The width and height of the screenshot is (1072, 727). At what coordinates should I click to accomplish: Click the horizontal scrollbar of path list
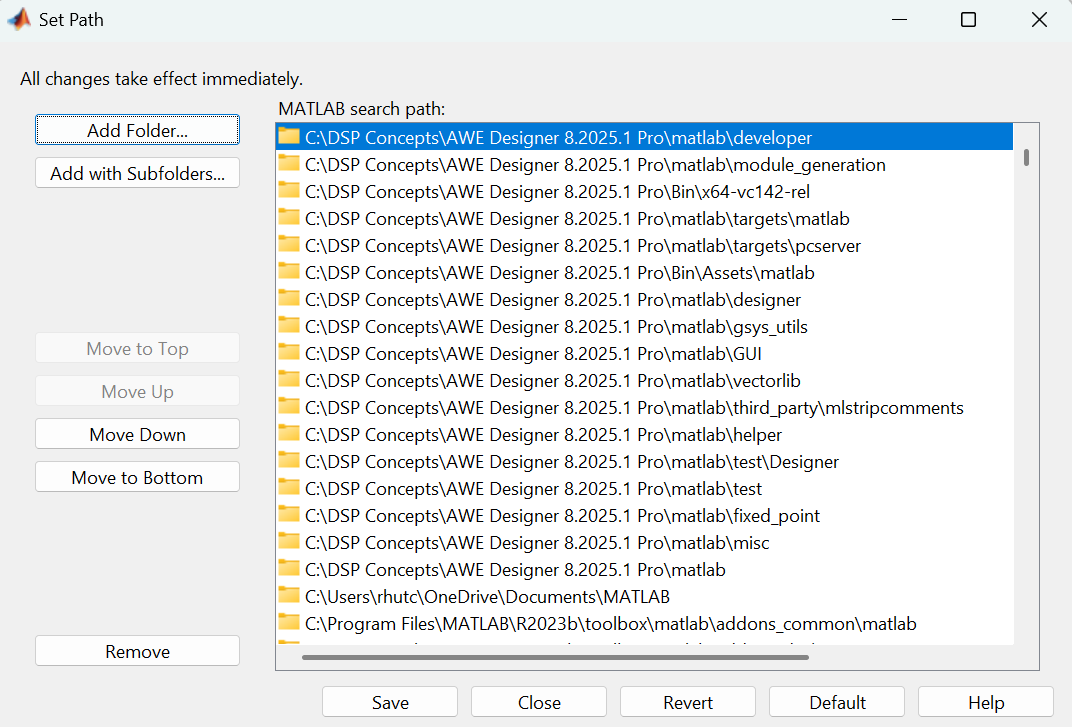click(x=555, y=657)
